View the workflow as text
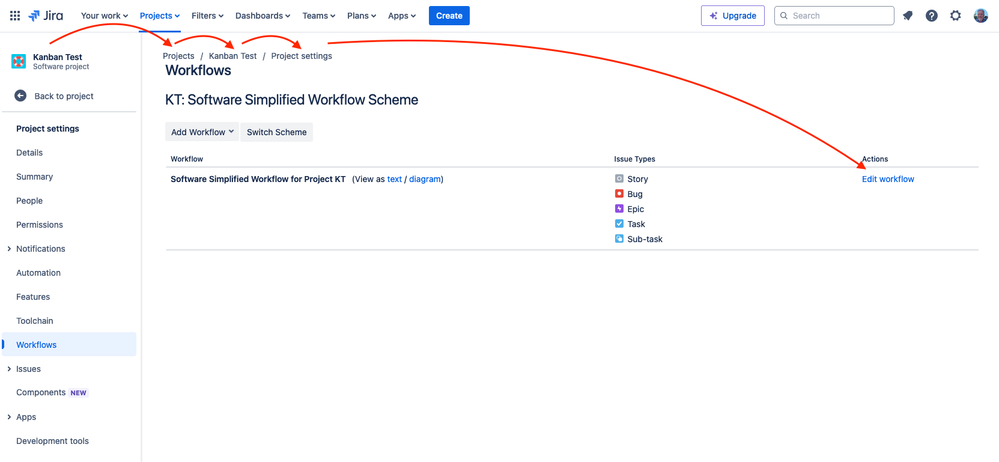The height and width of the screenshot is (462, 999). (x=394, y=179)
